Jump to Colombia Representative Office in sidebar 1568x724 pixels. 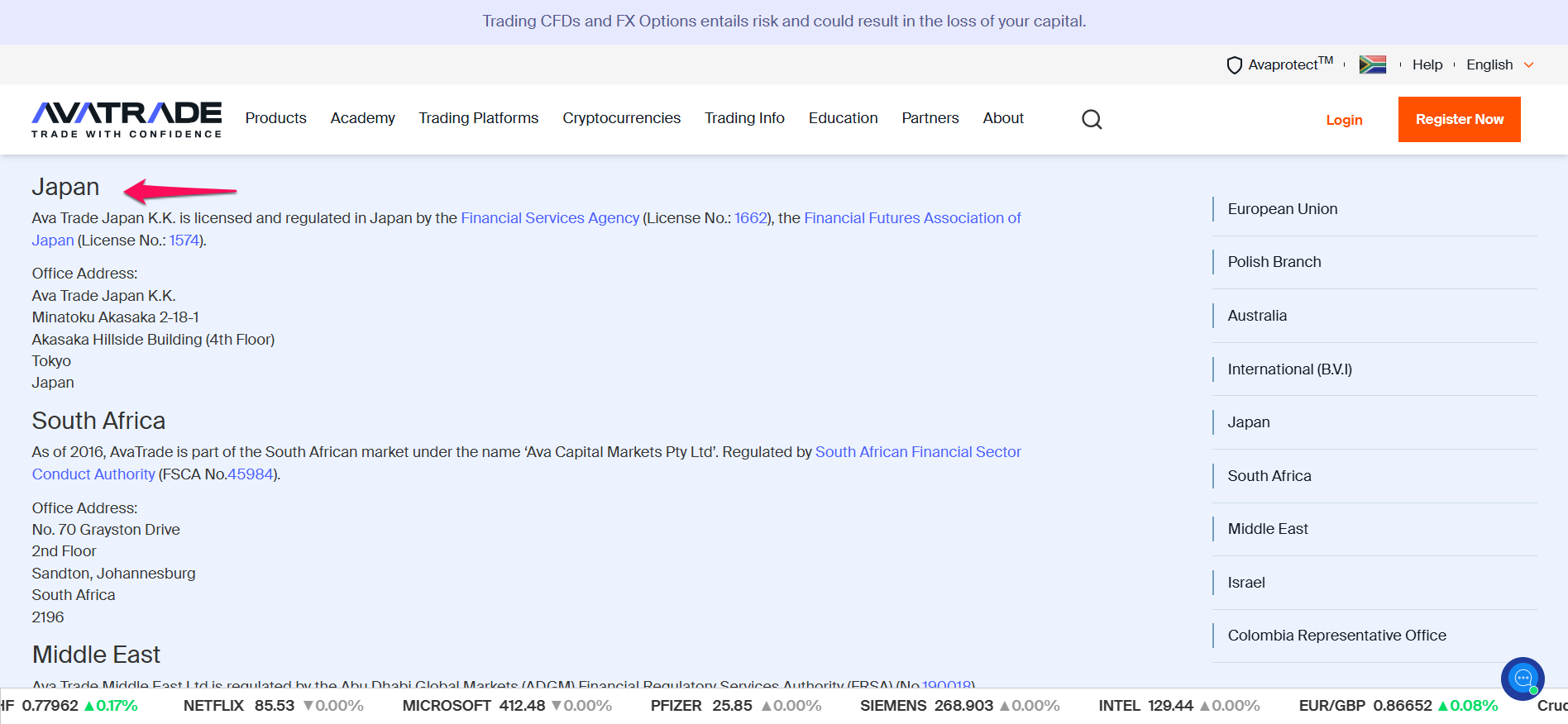(x=1336, y=636)
